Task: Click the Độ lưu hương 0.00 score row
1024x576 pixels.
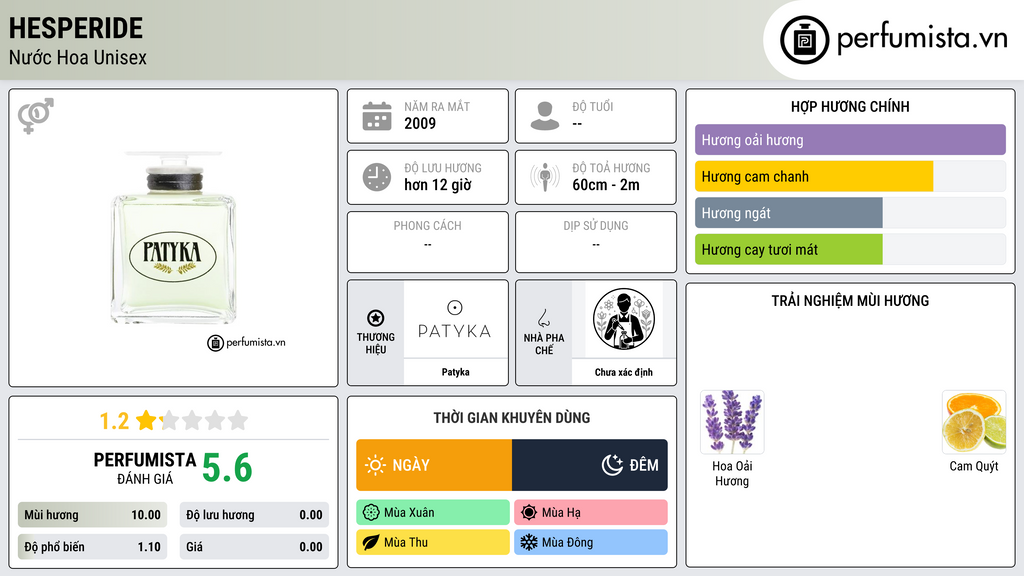Action: coord(254,515)
